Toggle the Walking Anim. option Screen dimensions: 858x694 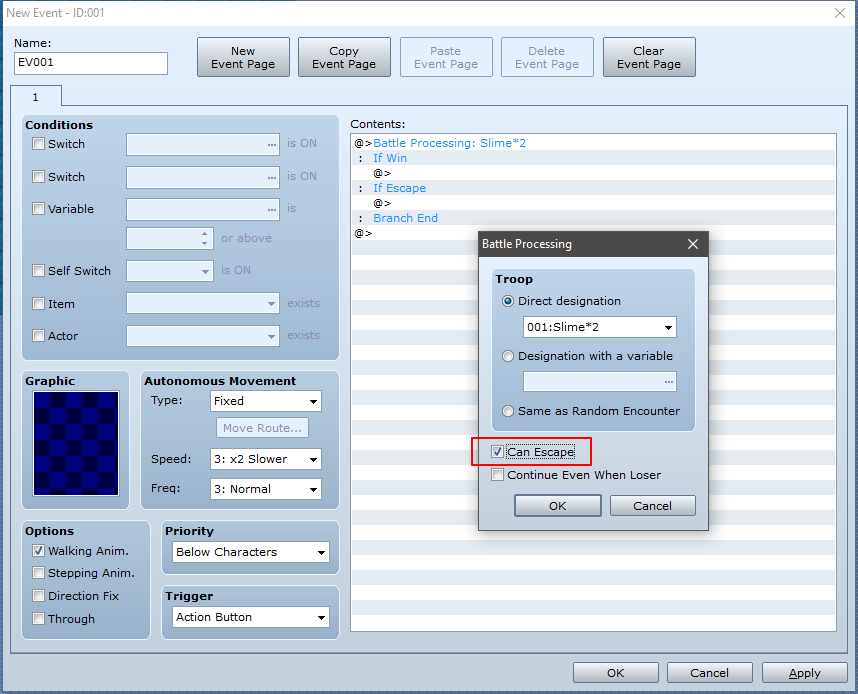(x=38, y=551)
